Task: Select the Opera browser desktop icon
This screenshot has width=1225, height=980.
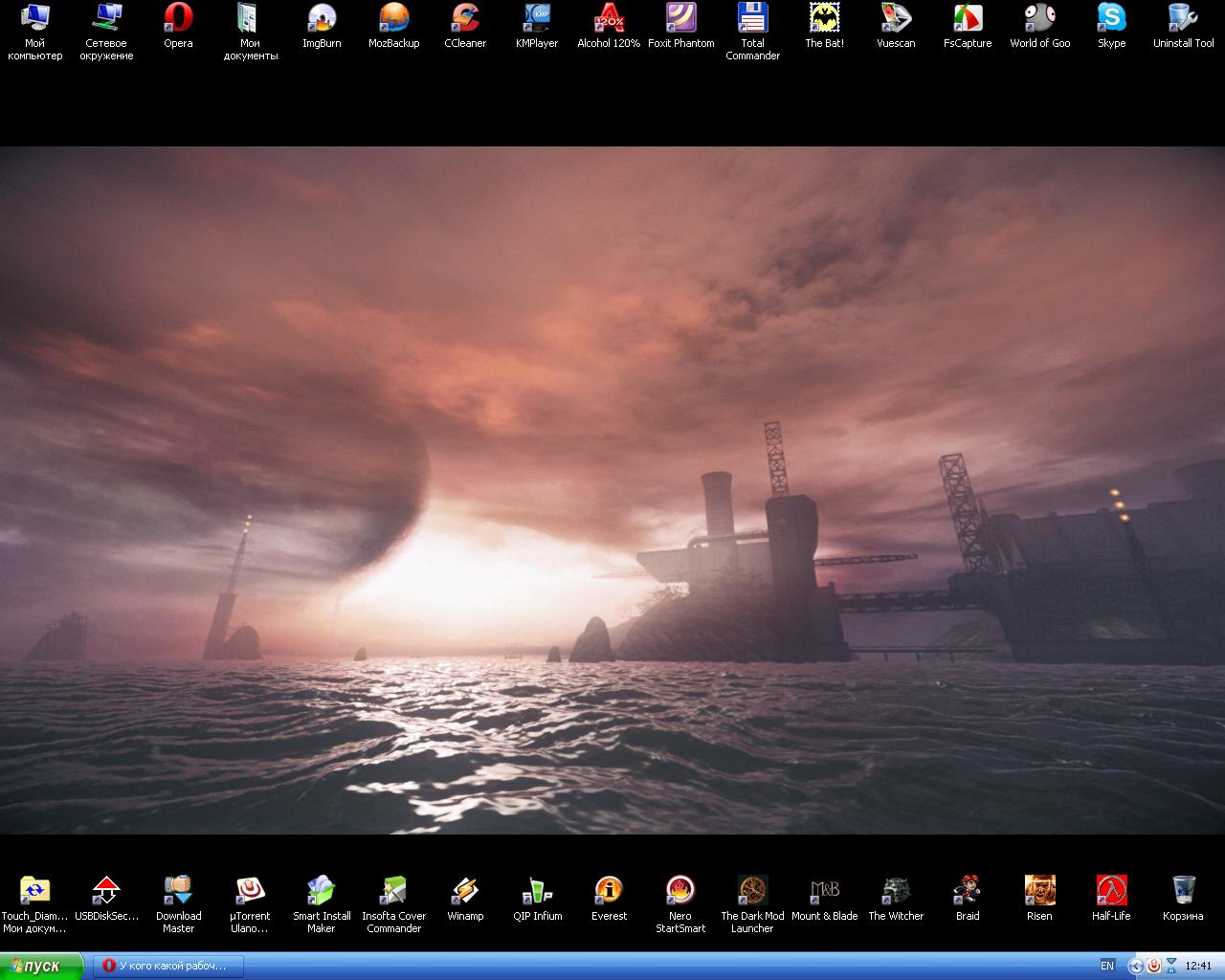Action: pyautogui.click(x=178, y=19)
